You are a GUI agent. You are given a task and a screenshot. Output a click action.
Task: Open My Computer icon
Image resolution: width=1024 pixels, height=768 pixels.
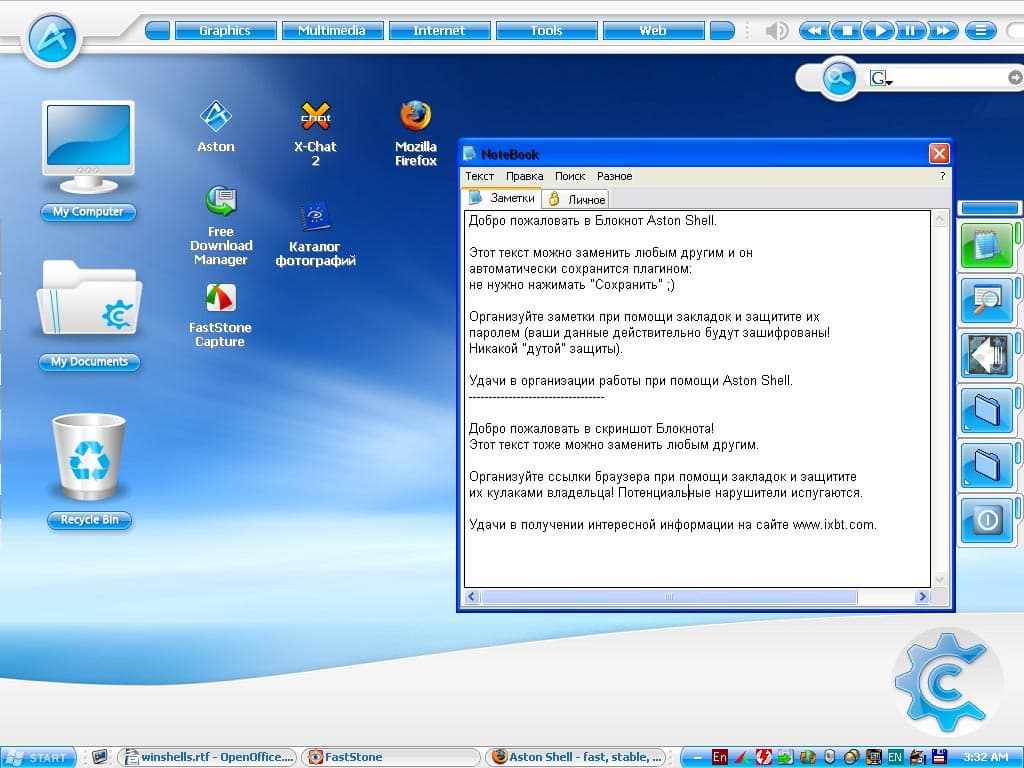(x=88, y=161)
